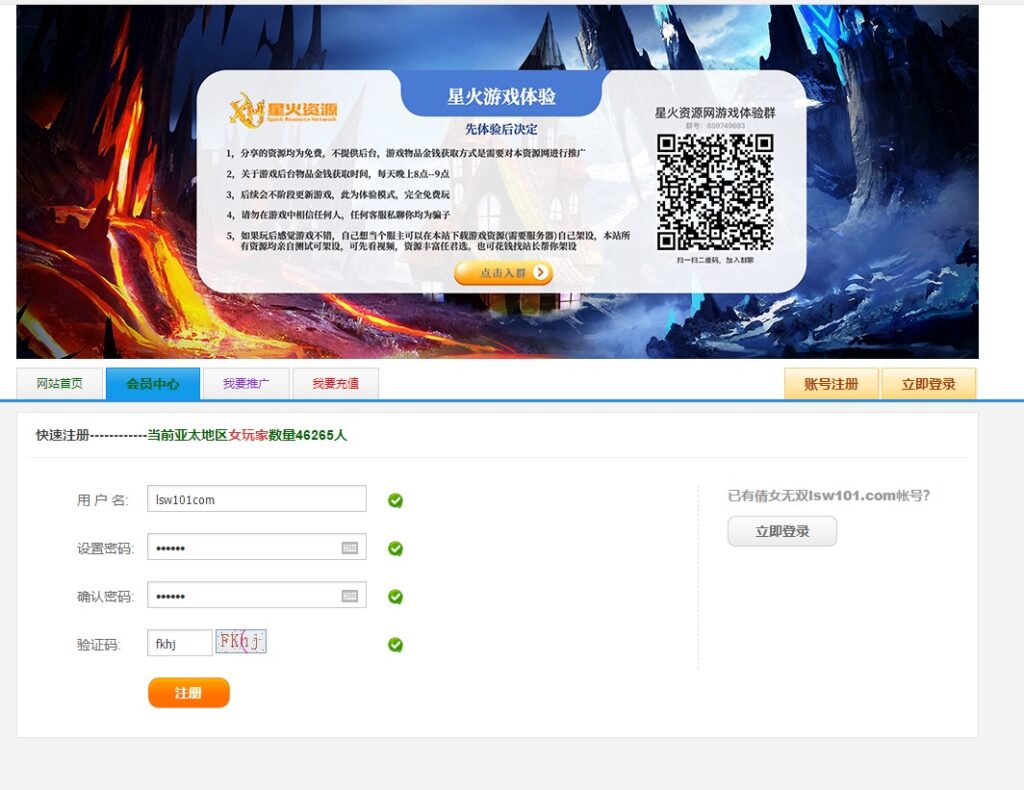The height and width of the screenshot is (790, 1024).
Task: Open the 我要充值 tab
Action: [335, 383]
